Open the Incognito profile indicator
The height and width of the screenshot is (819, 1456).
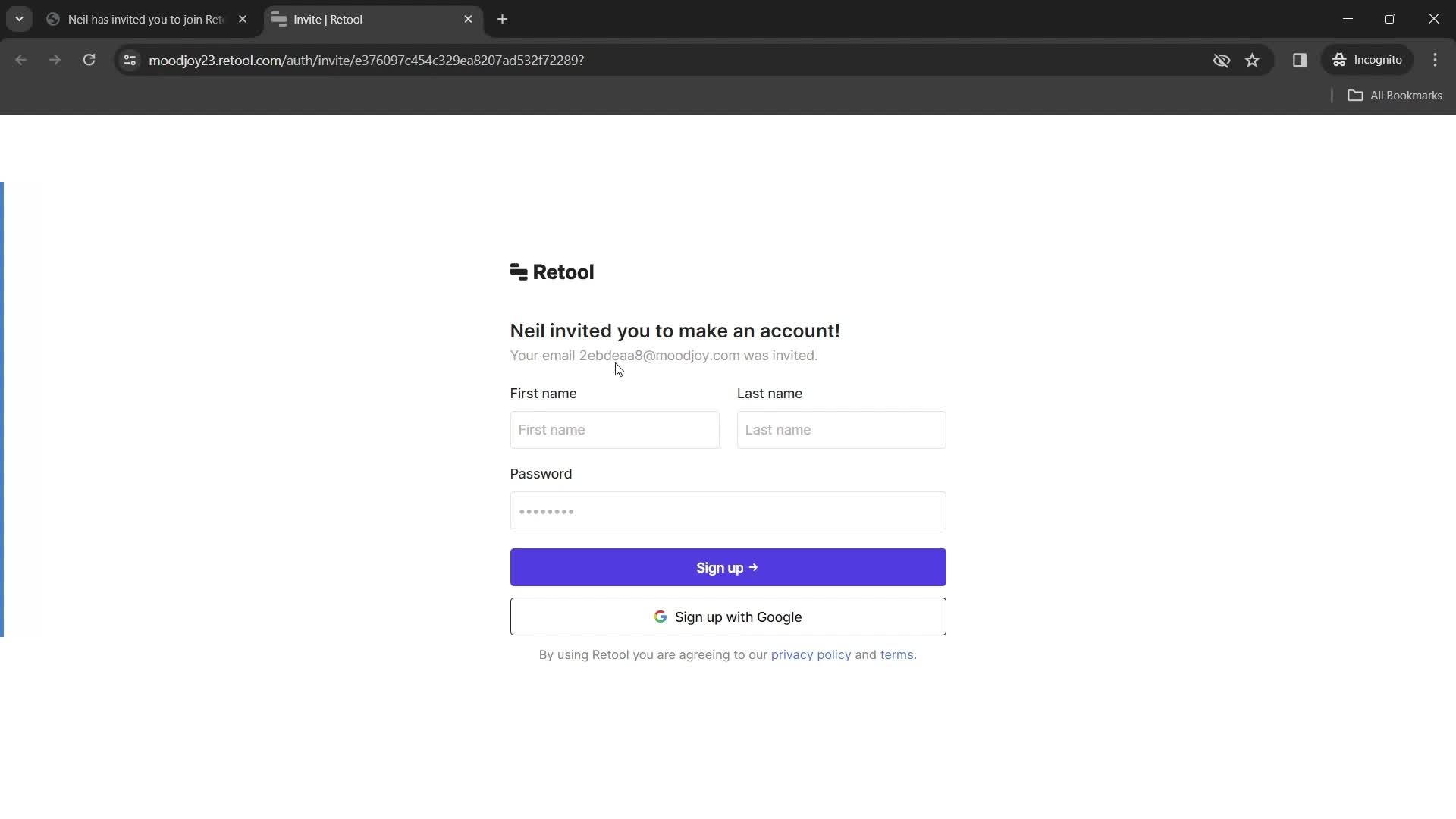click(x=1367, y=60)
